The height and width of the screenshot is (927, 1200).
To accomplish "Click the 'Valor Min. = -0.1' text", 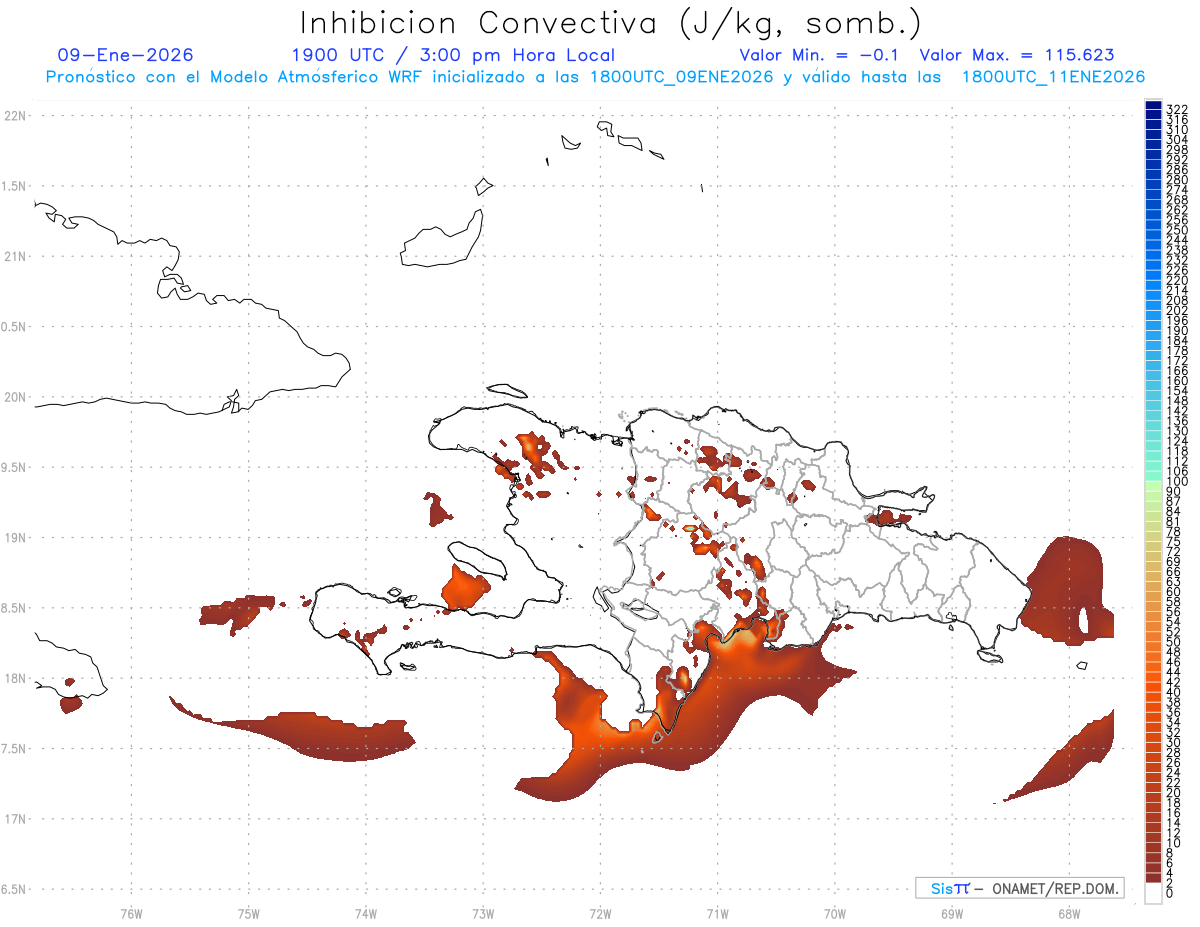I will (821, 55).
